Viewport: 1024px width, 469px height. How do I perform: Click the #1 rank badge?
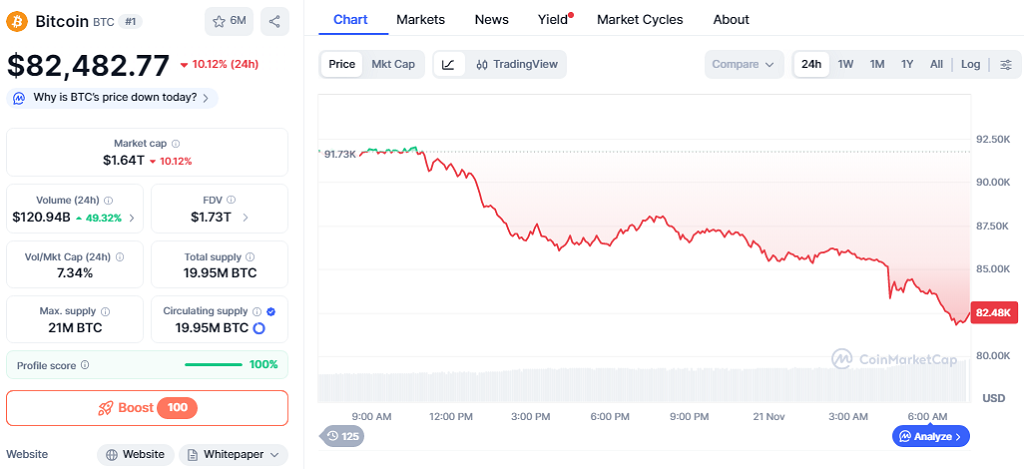130,22
